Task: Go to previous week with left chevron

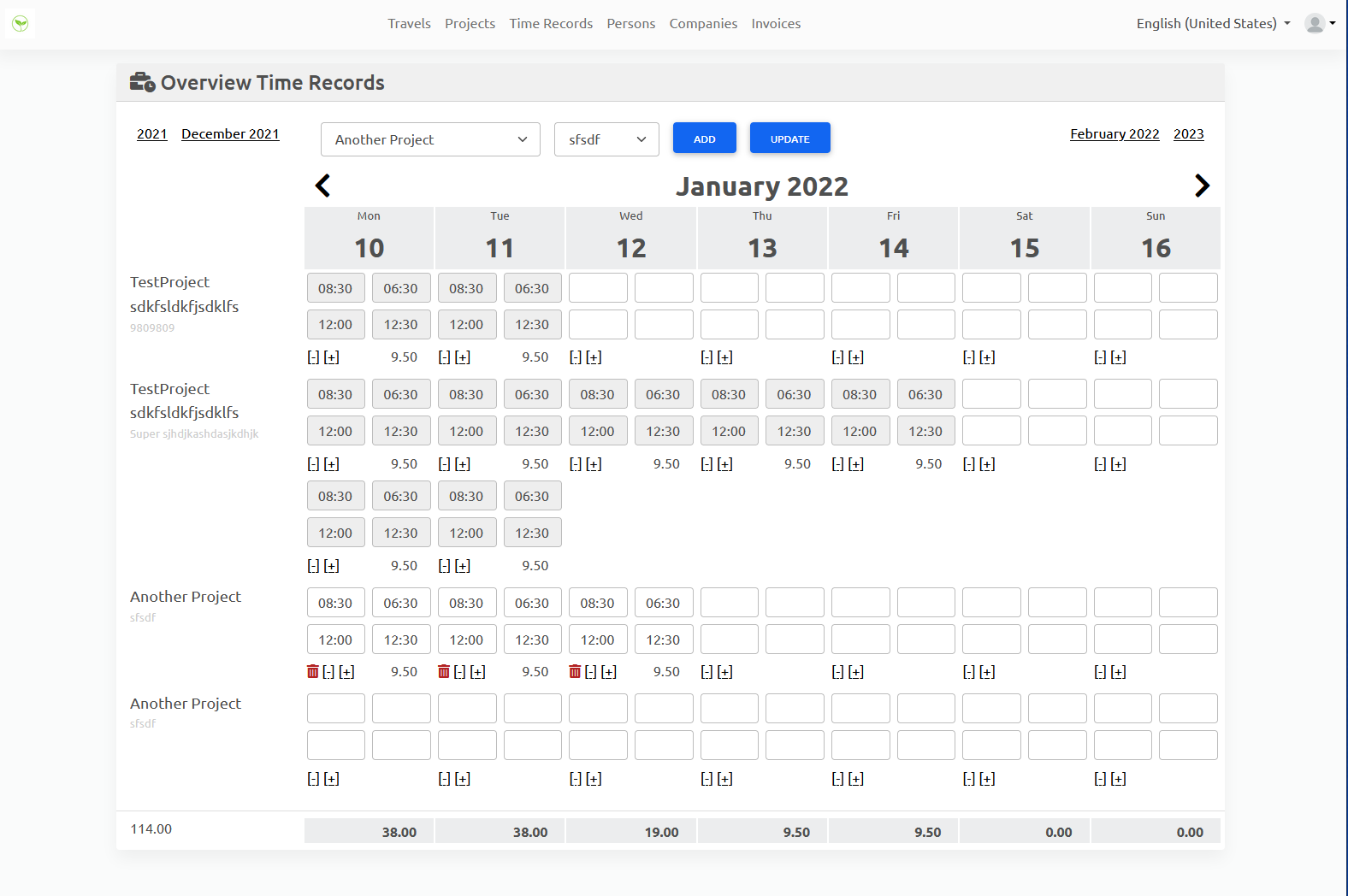Action: [322, 186]
